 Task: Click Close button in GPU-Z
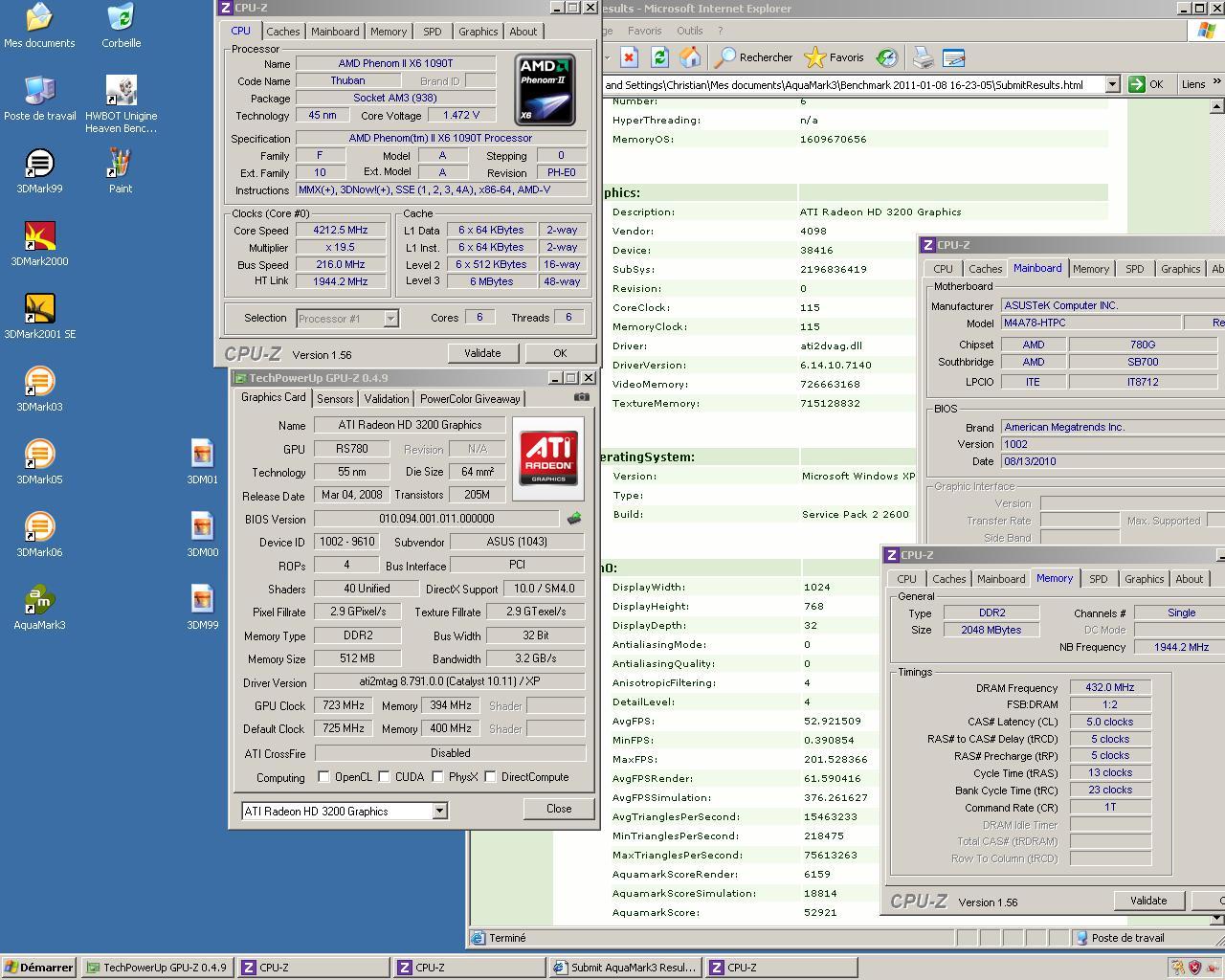(x=559, y=809)
